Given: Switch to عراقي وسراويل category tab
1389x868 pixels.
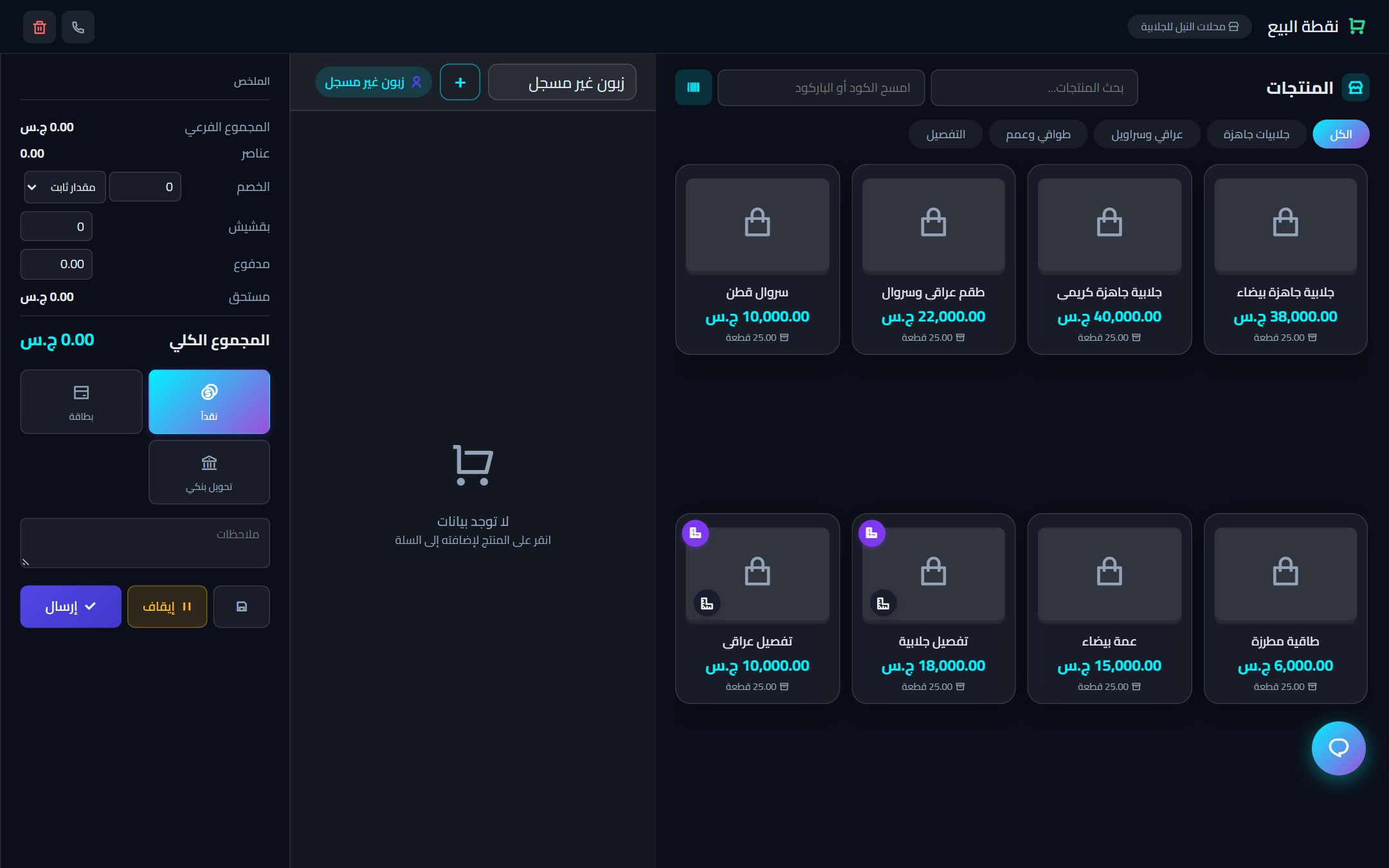Looking at the screenshot, I should [x=1147, y=134].
